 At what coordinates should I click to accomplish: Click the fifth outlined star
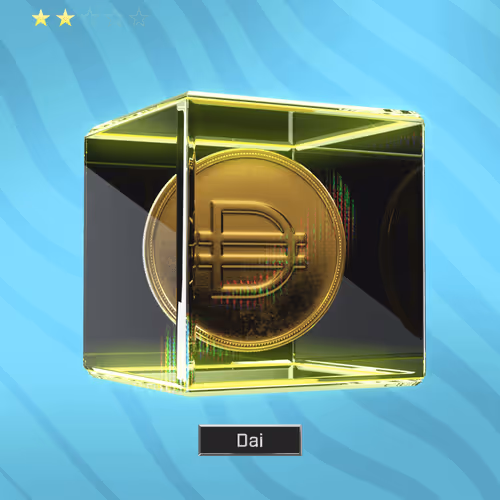[139, 18]
